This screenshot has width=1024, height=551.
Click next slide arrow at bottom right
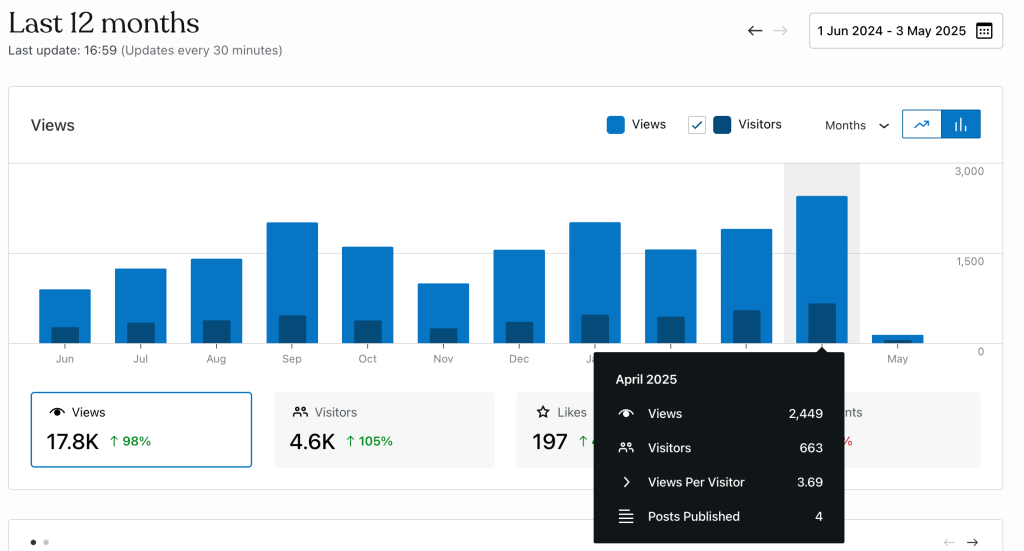972,542
